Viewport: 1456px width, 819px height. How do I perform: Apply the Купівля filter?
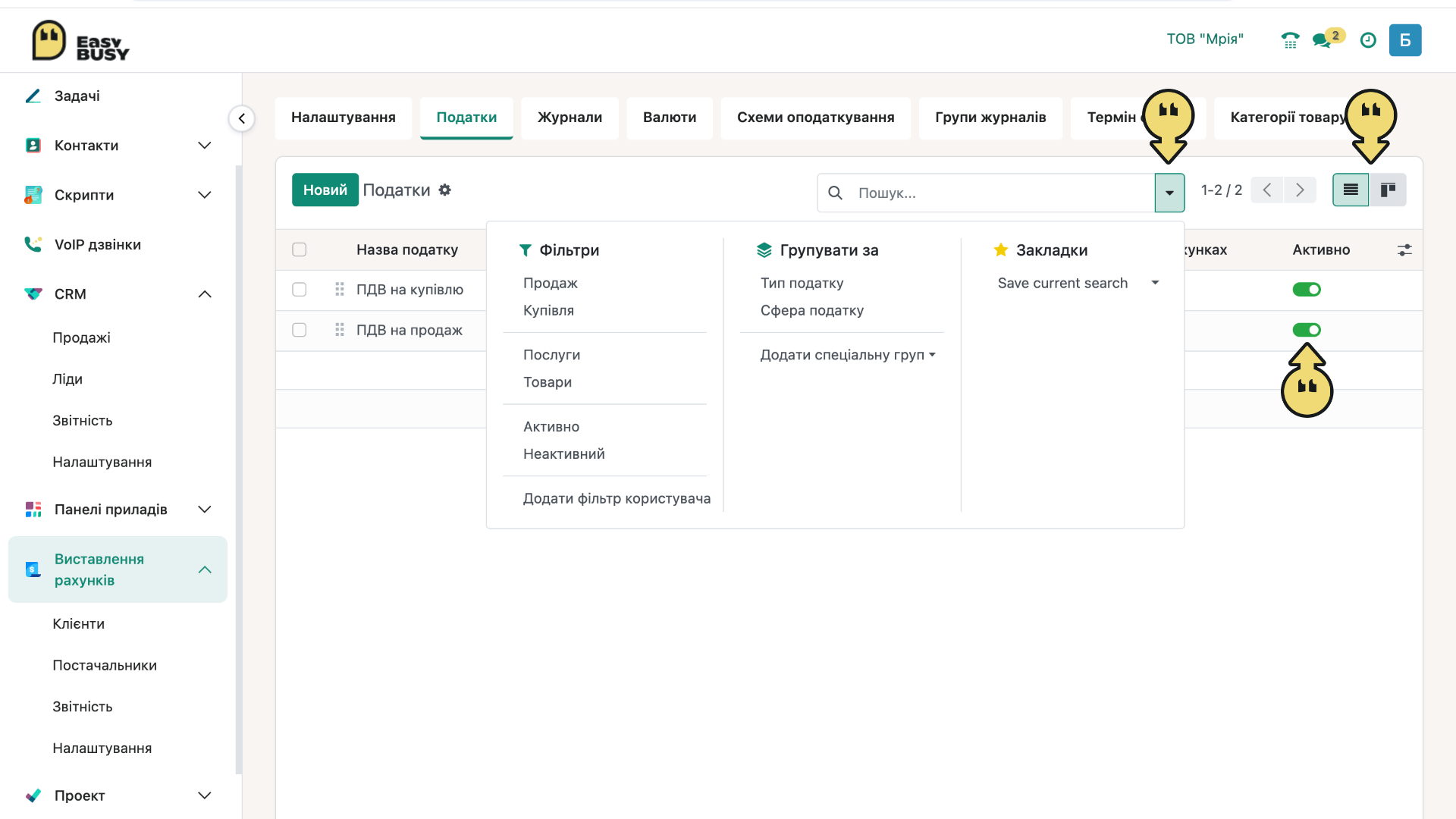[x=548, y=310]
